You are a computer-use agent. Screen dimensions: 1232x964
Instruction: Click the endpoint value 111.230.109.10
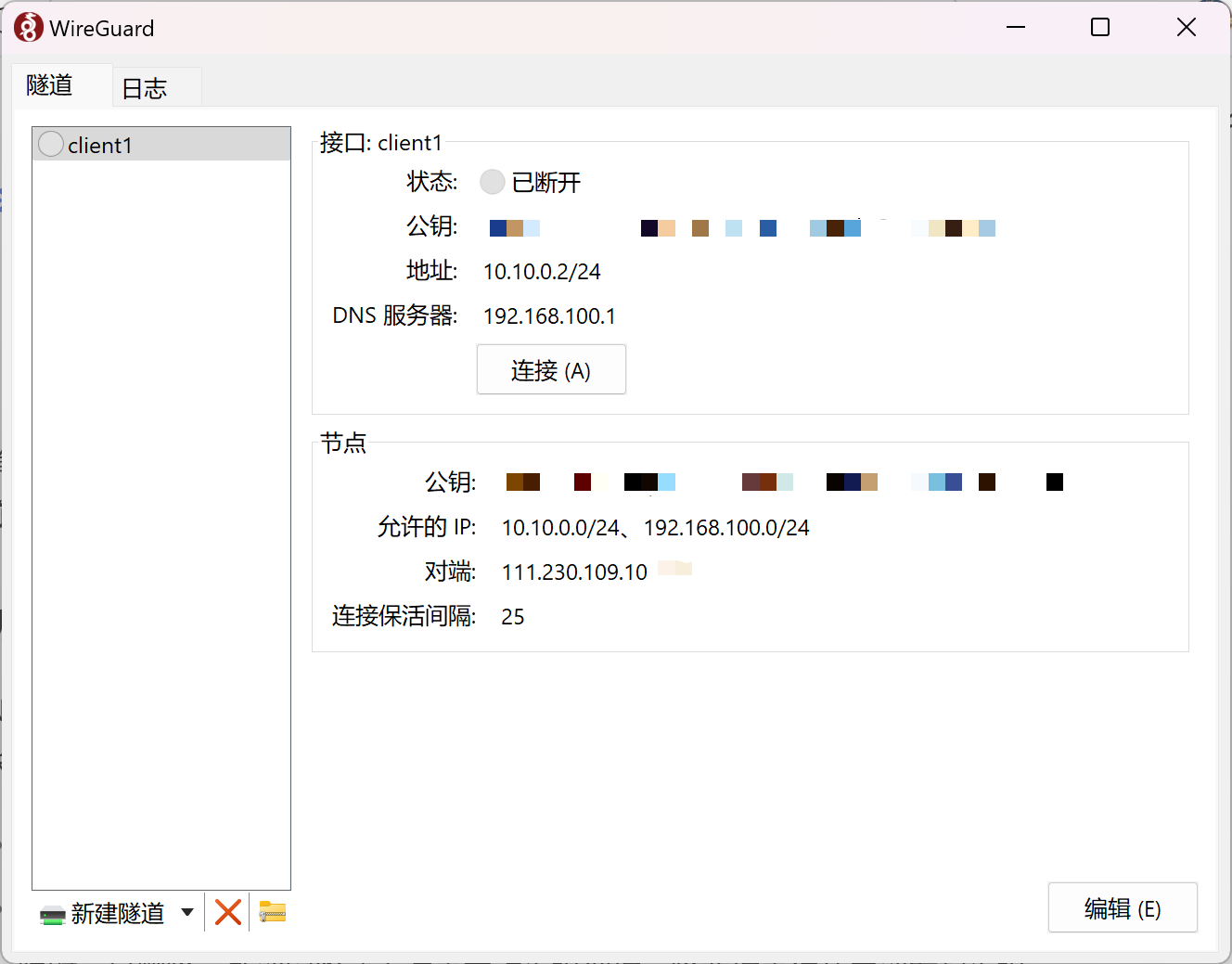pos(574,572)
